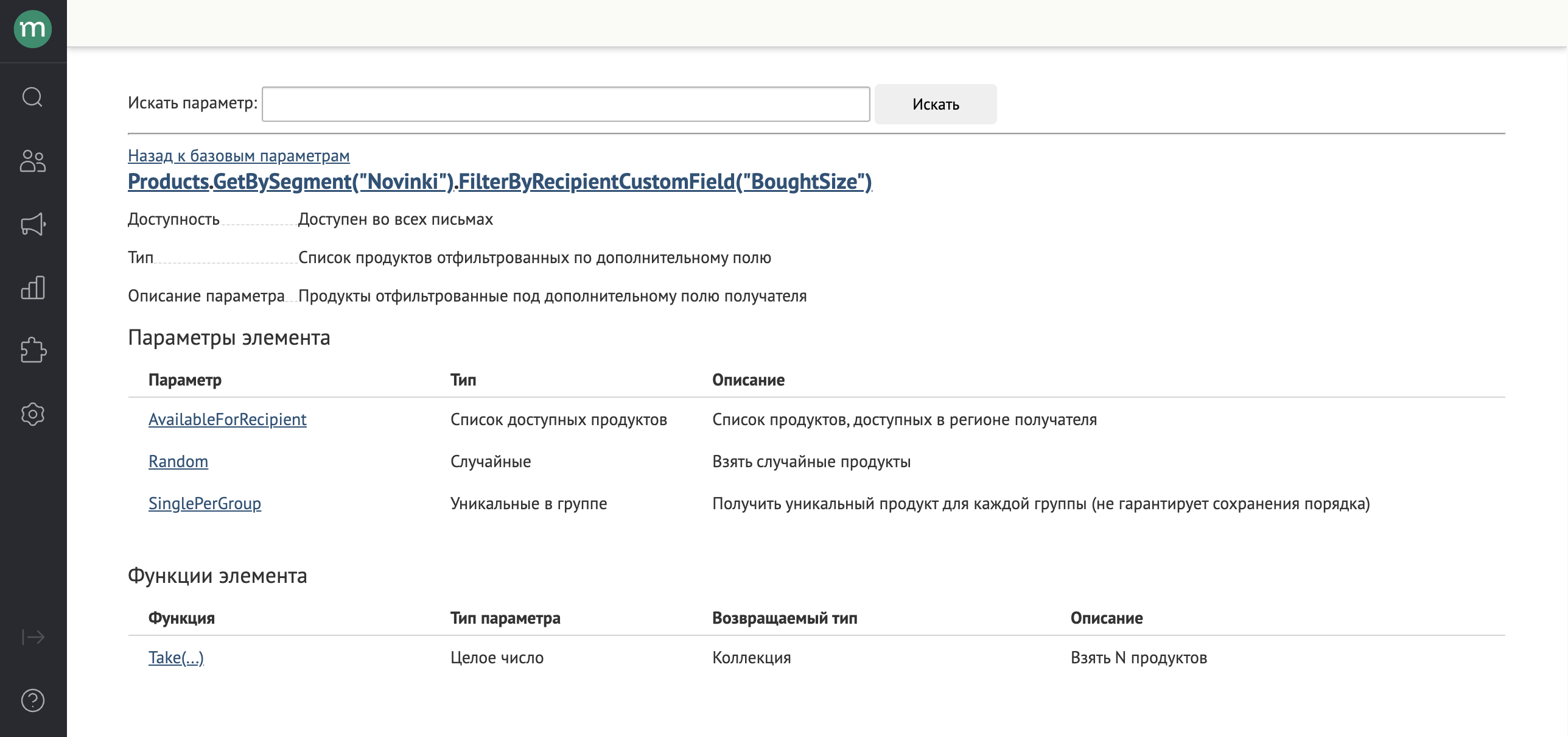Select text Список доступных продуктов

pyautogui.click(x=559, y=420)
